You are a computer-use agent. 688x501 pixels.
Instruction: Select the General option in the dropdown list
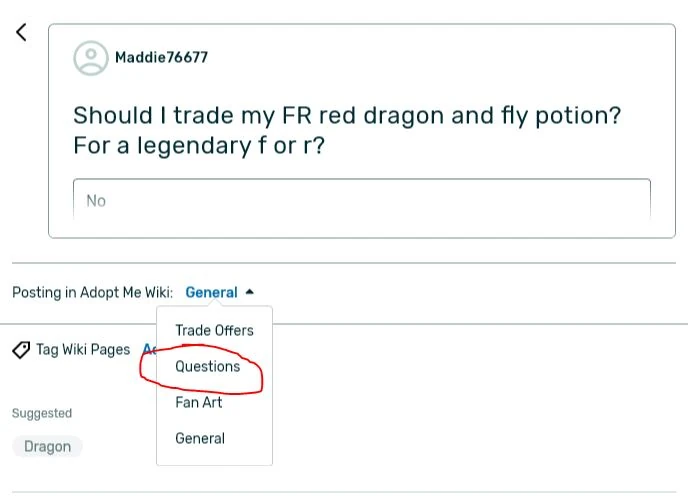(200, 438)
